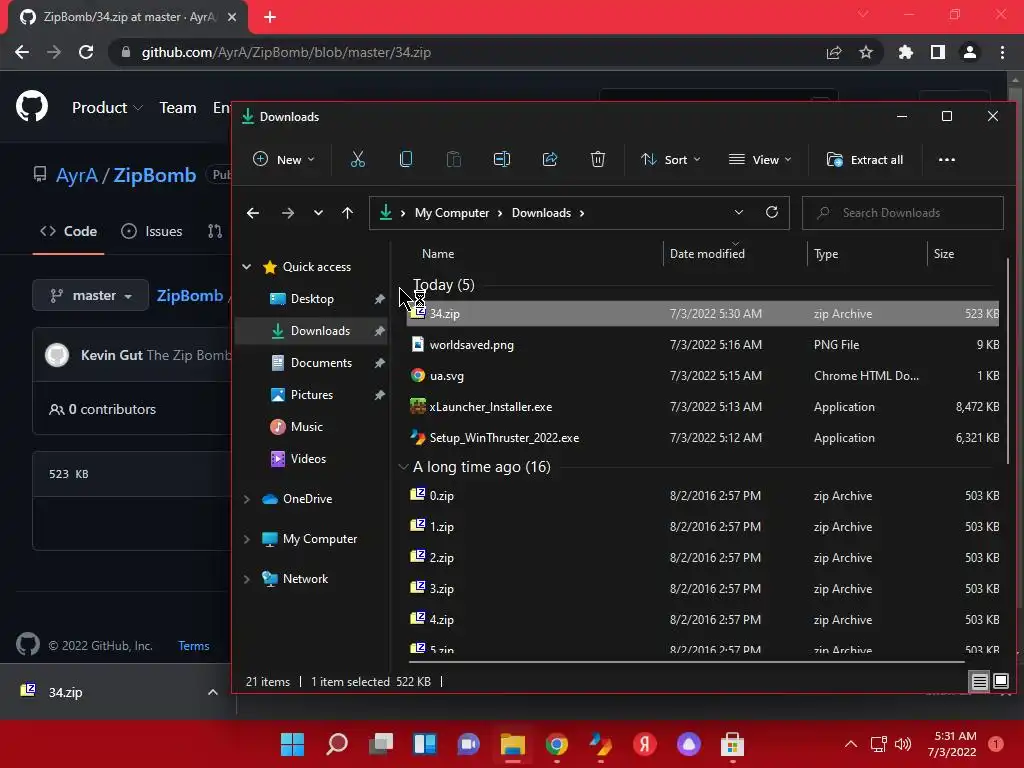
Task: Bookmark this page with the star icon
Action: click(x=866, y=52)
